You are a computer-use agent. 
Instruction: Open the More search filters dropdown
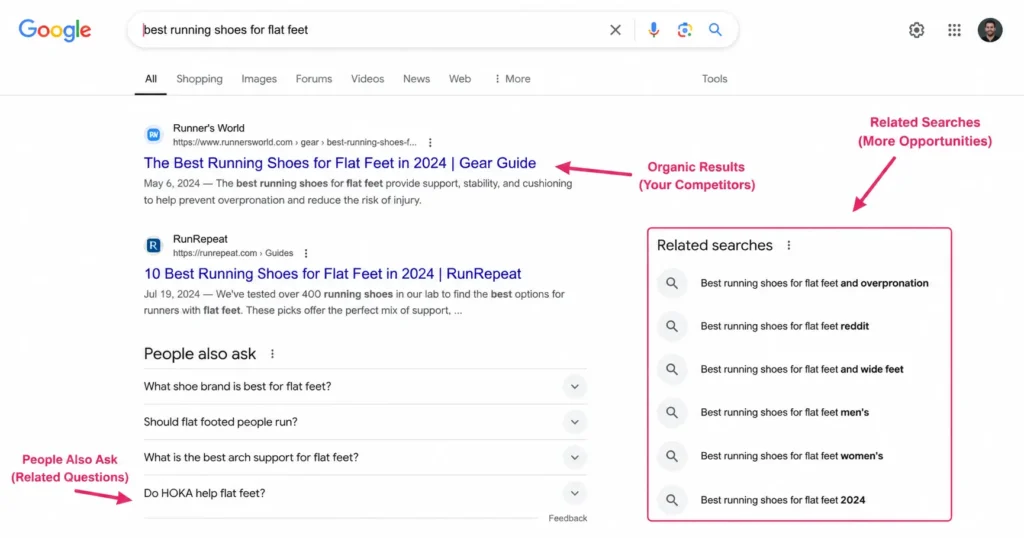point(512,79)
